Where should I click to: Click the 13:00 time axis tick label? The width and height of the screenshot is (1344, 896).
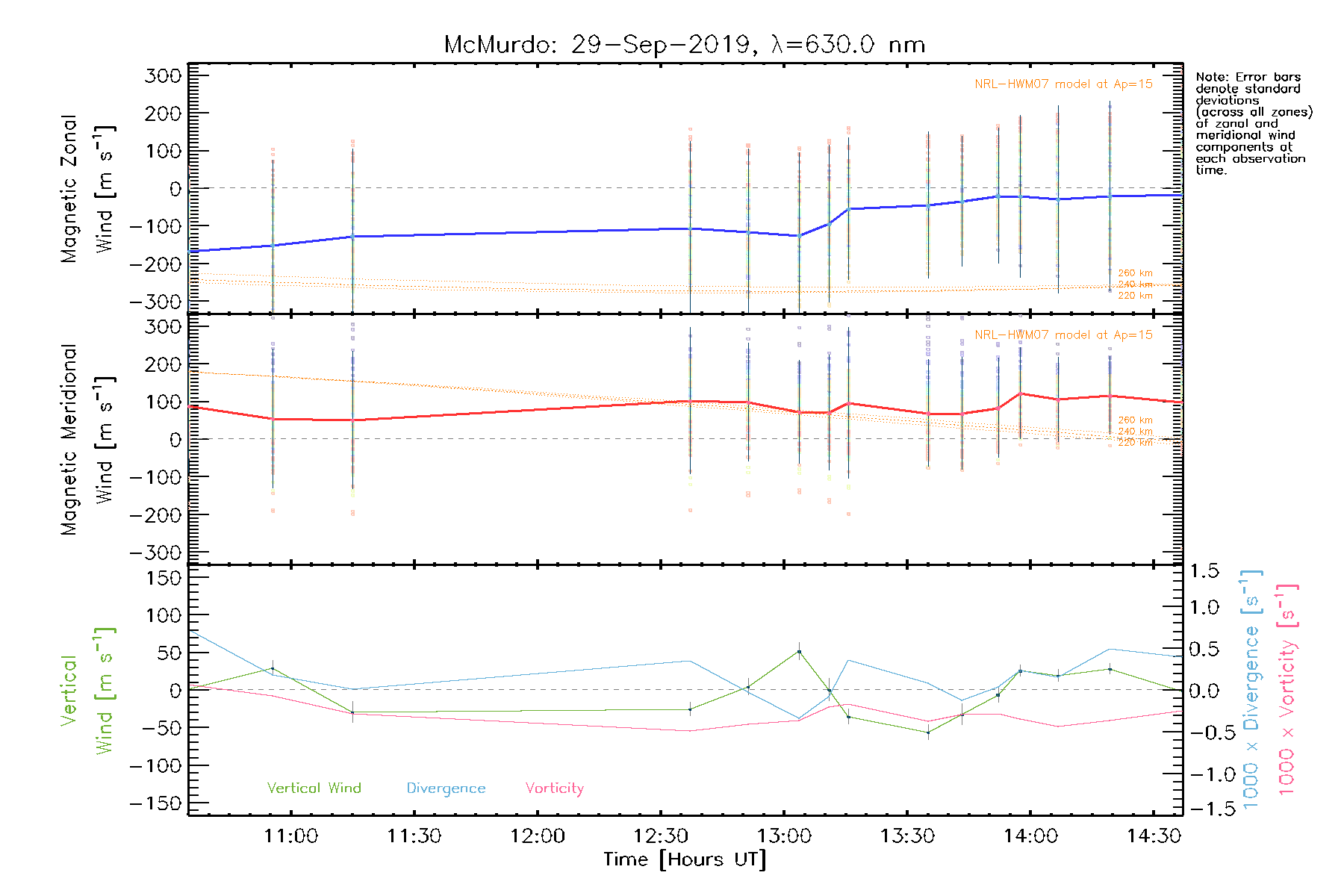click(784, 836)
